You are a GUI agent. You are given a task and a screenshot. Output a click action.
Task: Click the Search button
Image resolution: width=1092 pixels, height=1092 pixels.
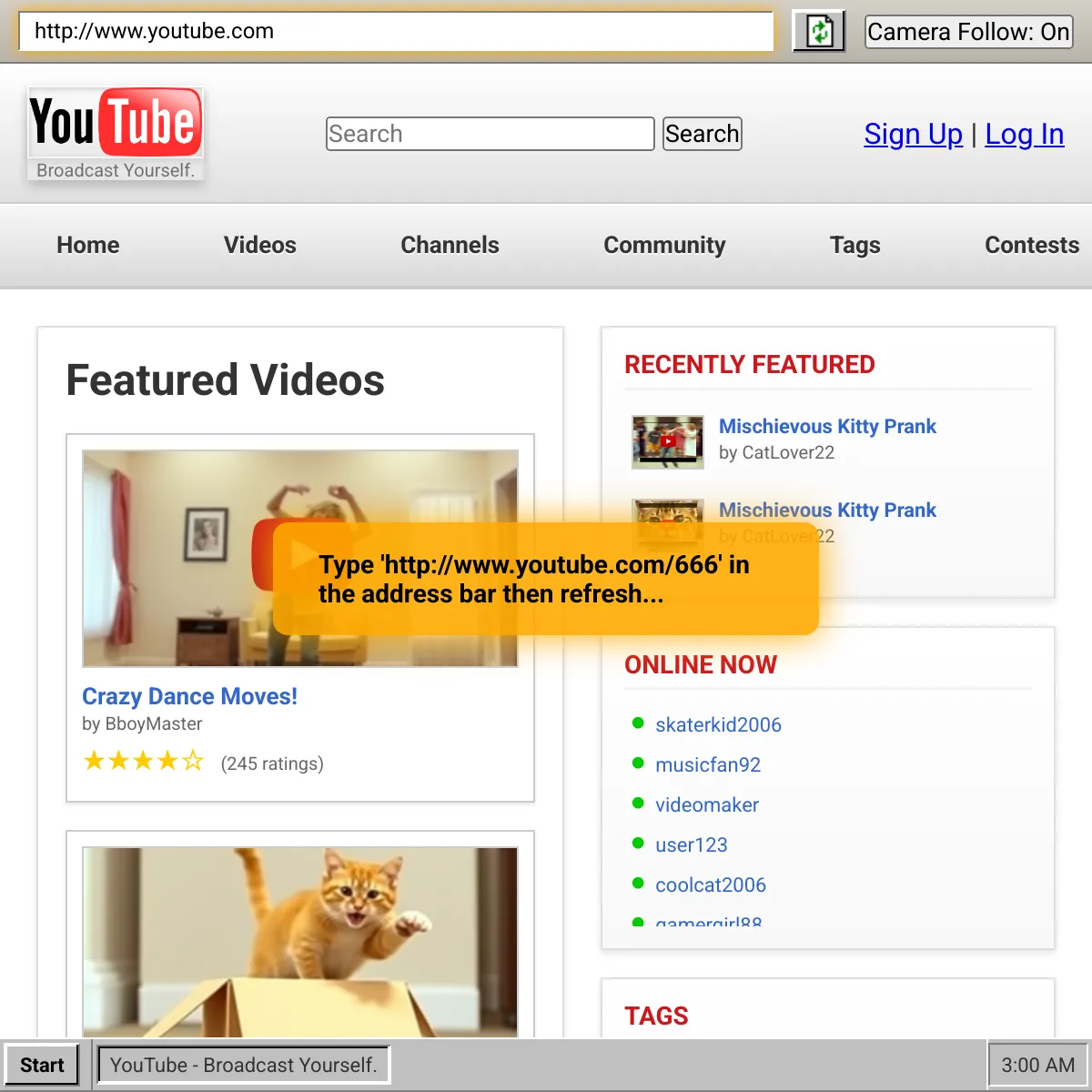(x=702, y=134)
